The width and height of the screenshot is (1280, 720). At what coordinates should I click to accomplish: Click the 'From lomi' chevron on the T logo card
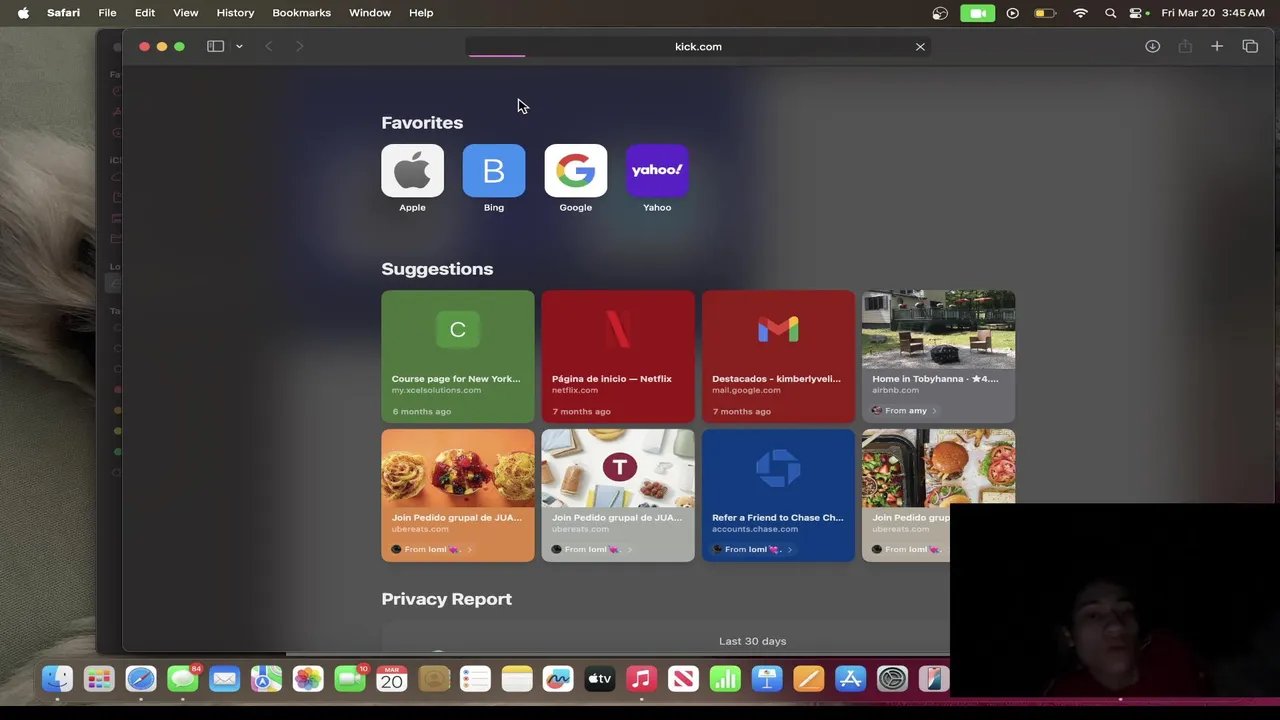tap(630, 549)
